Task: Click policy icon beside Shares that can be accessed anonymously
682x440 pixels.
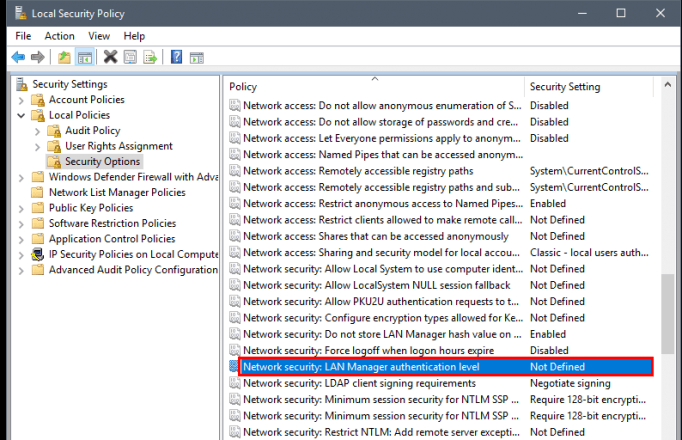Action: click(x=235, y=236)
